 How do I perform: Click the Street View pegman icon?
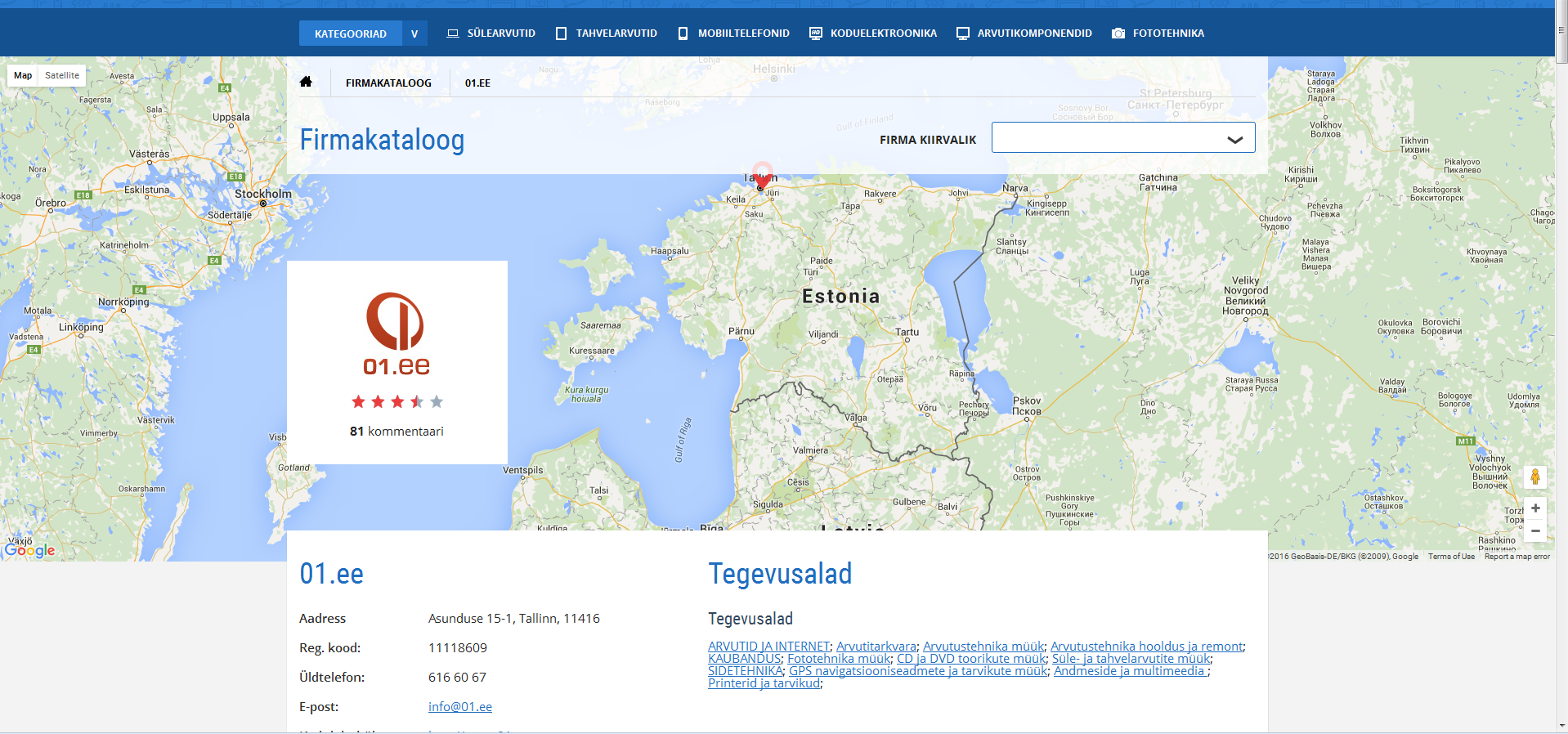click(1534, 477)
